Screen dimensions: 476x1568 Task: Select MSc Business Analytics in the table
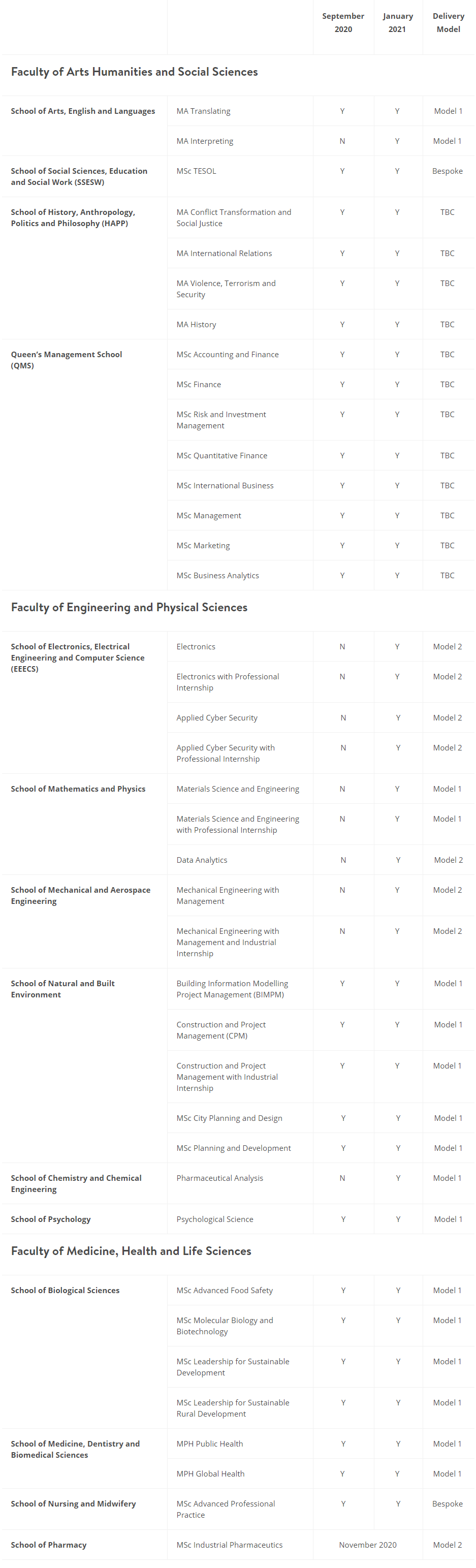217,575
